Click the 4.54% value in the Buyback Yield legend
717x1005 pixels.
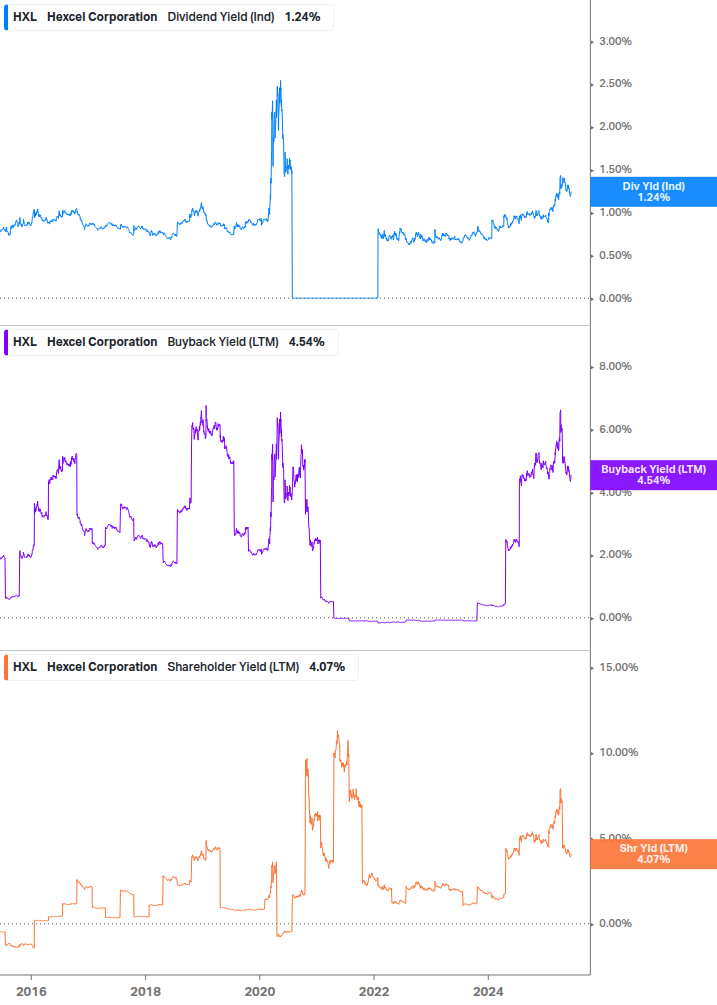pos(306,342)
